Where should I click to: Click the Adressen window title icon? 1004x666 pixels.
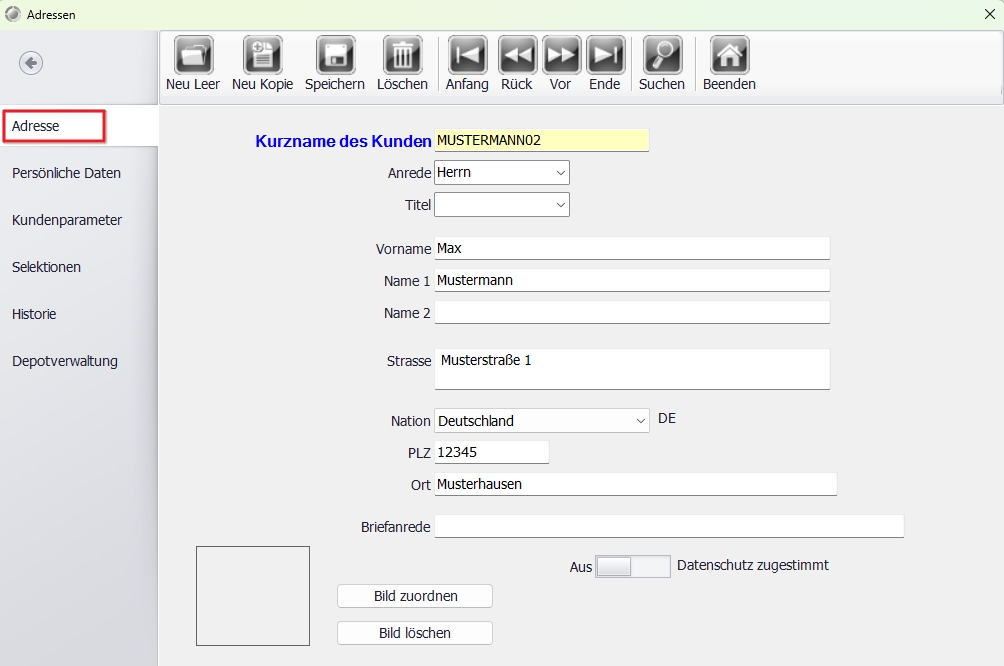click(13, 14)
